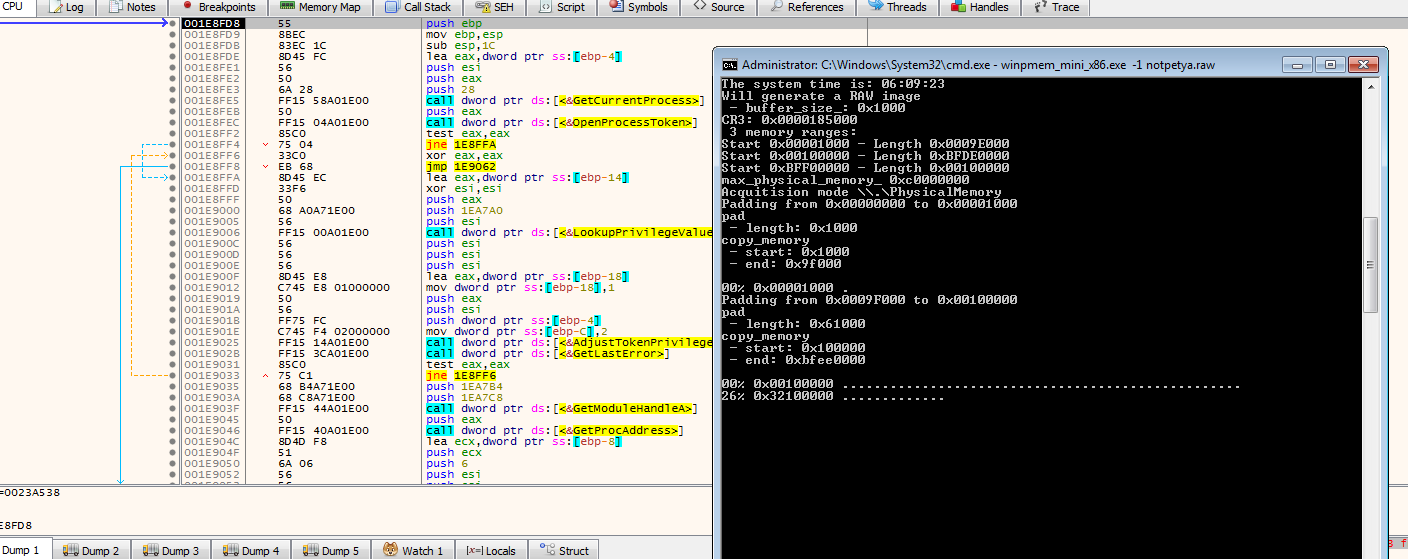Click the jne jump marker at 001E9033
Viewport: 1408px width, 559px height.
(265, 375)
